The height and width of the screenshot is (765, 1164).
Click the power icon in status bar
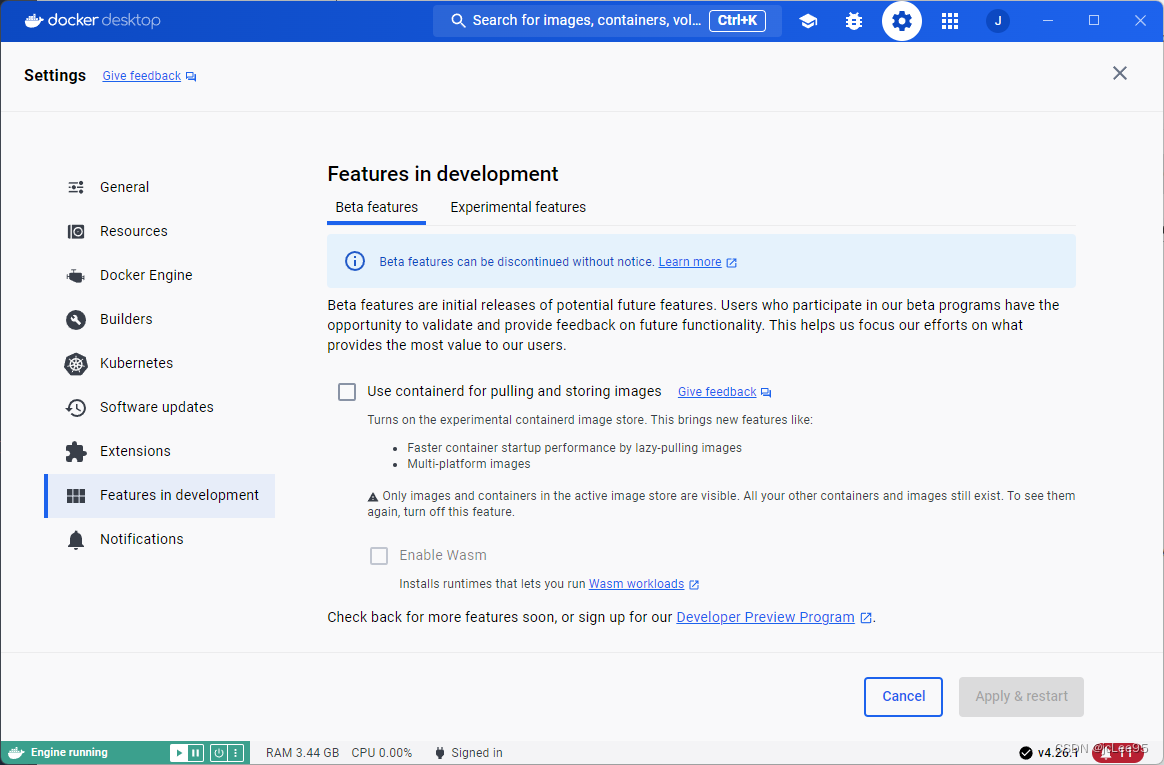click(219, 752)
